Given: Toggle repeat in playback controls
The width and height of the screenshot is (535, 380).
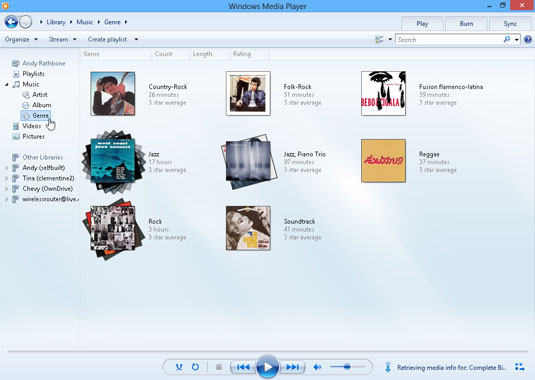Looking at the screenshot, I should click(x=195, y=367).
